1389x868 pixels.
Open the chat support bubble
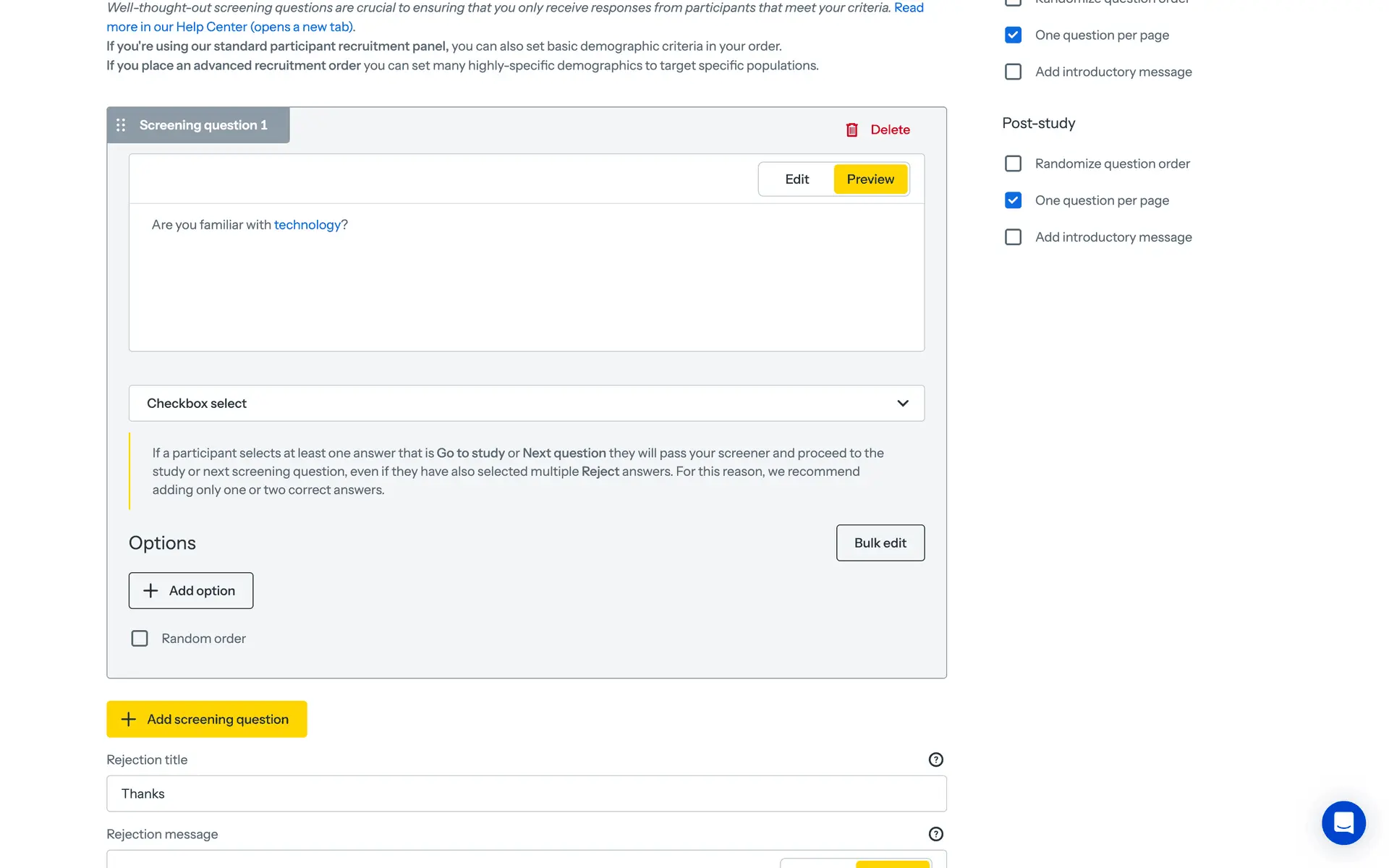pyautogui.click(x=1343, y=822)
